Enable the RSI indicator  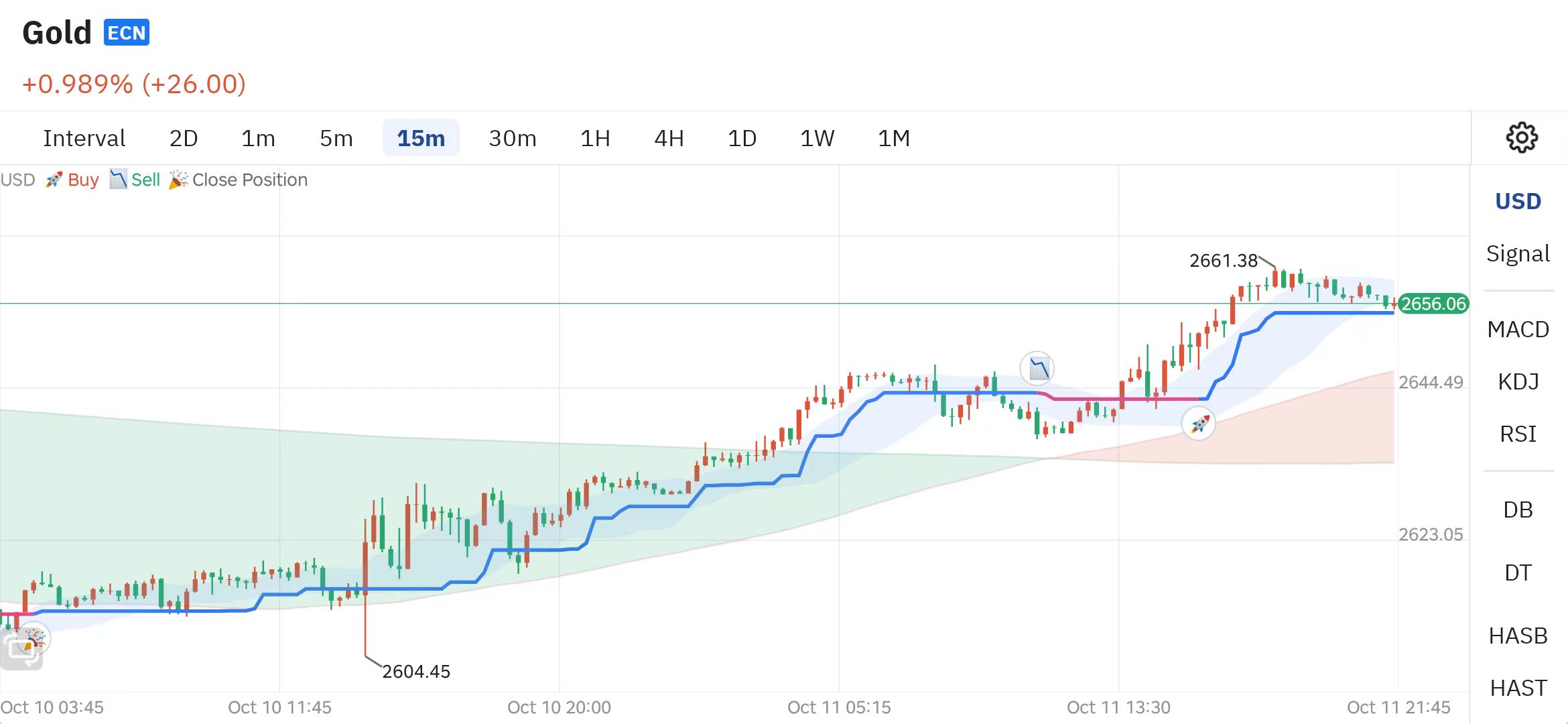(x=1518, y=434)
